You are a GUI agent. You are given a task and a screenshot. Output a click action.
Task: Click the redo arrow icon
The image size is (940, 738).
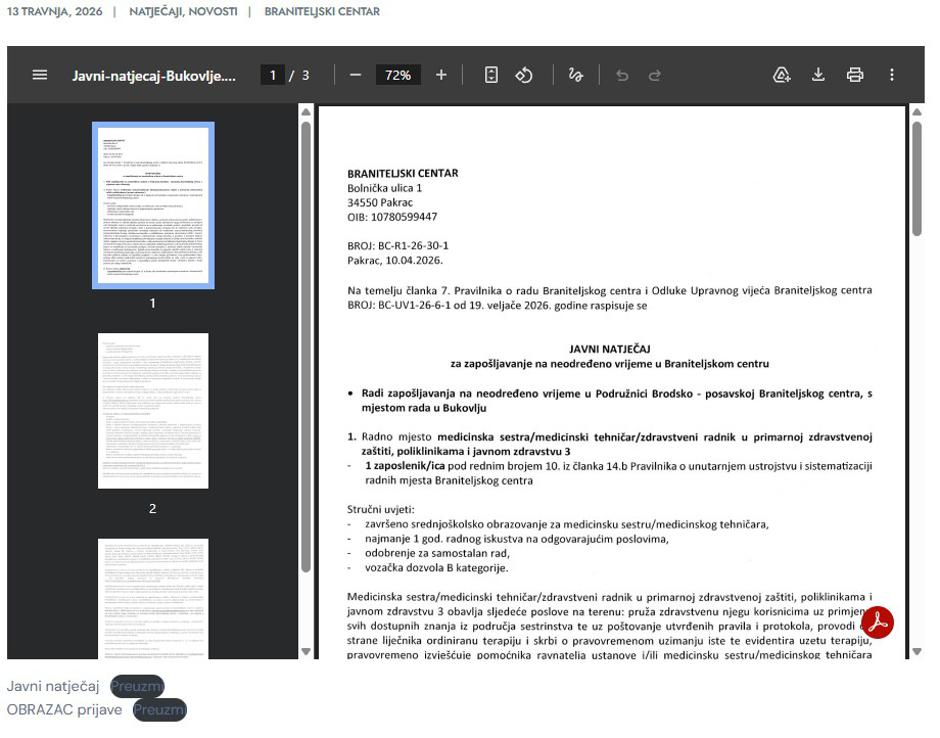tap(655, 75)
